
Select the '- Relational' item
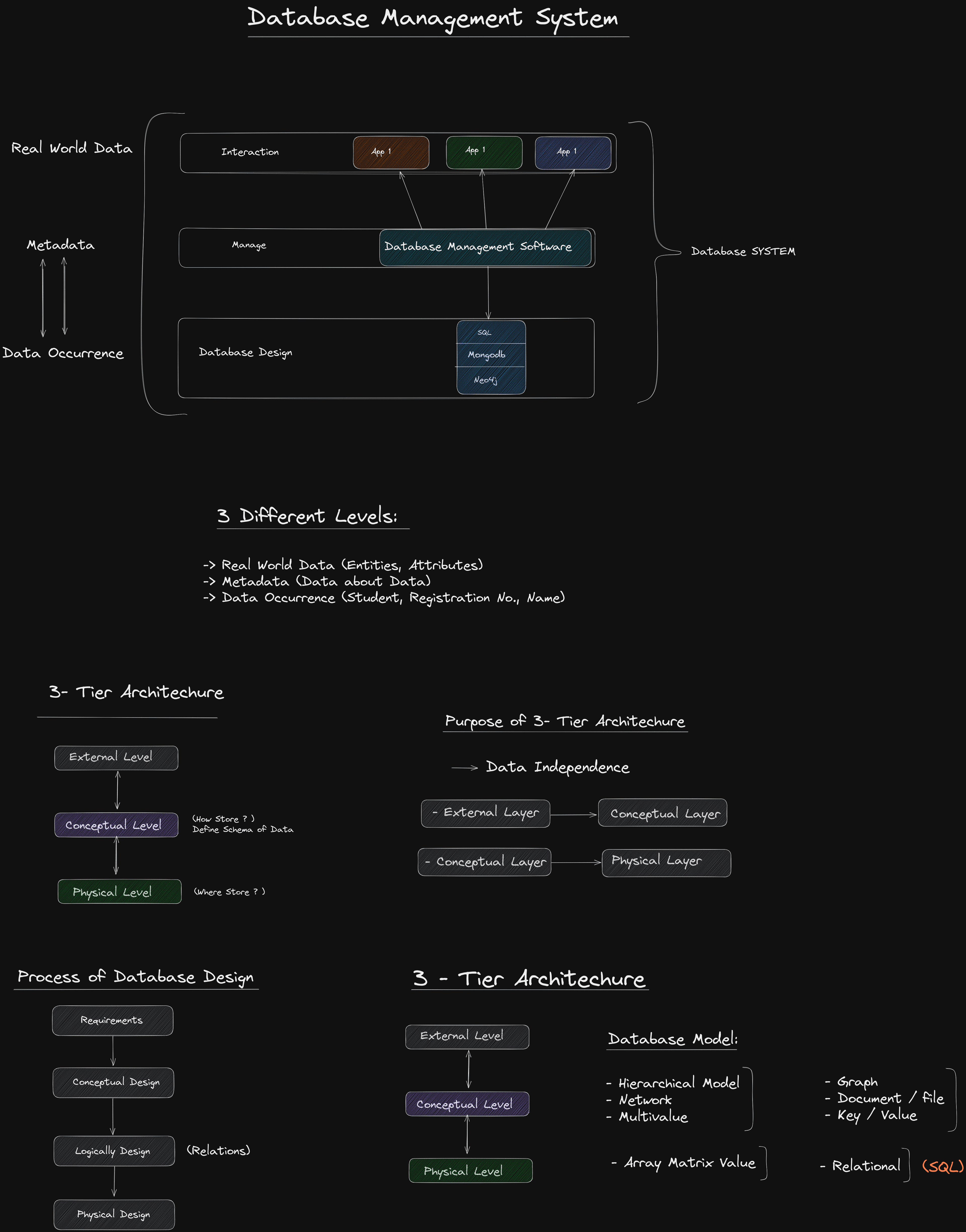(860, 1166)
